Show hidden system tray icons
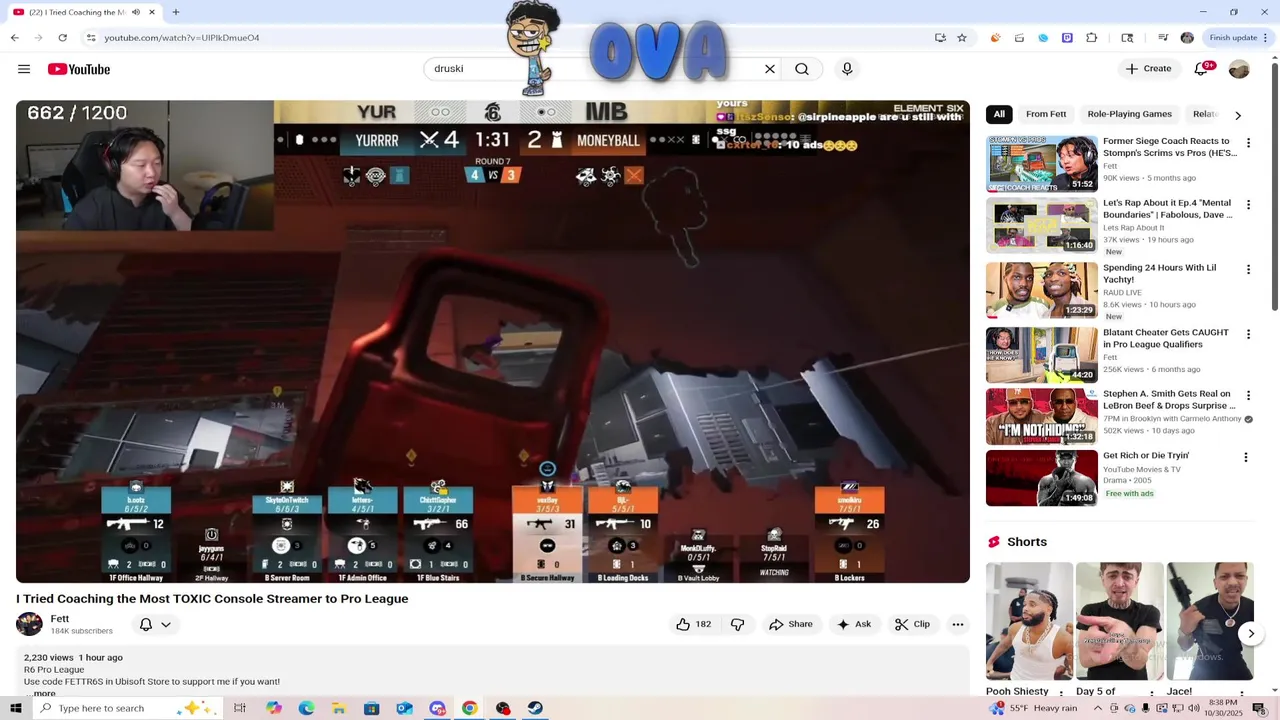This screenshot has width=1280, height=720. [1098, 708]
